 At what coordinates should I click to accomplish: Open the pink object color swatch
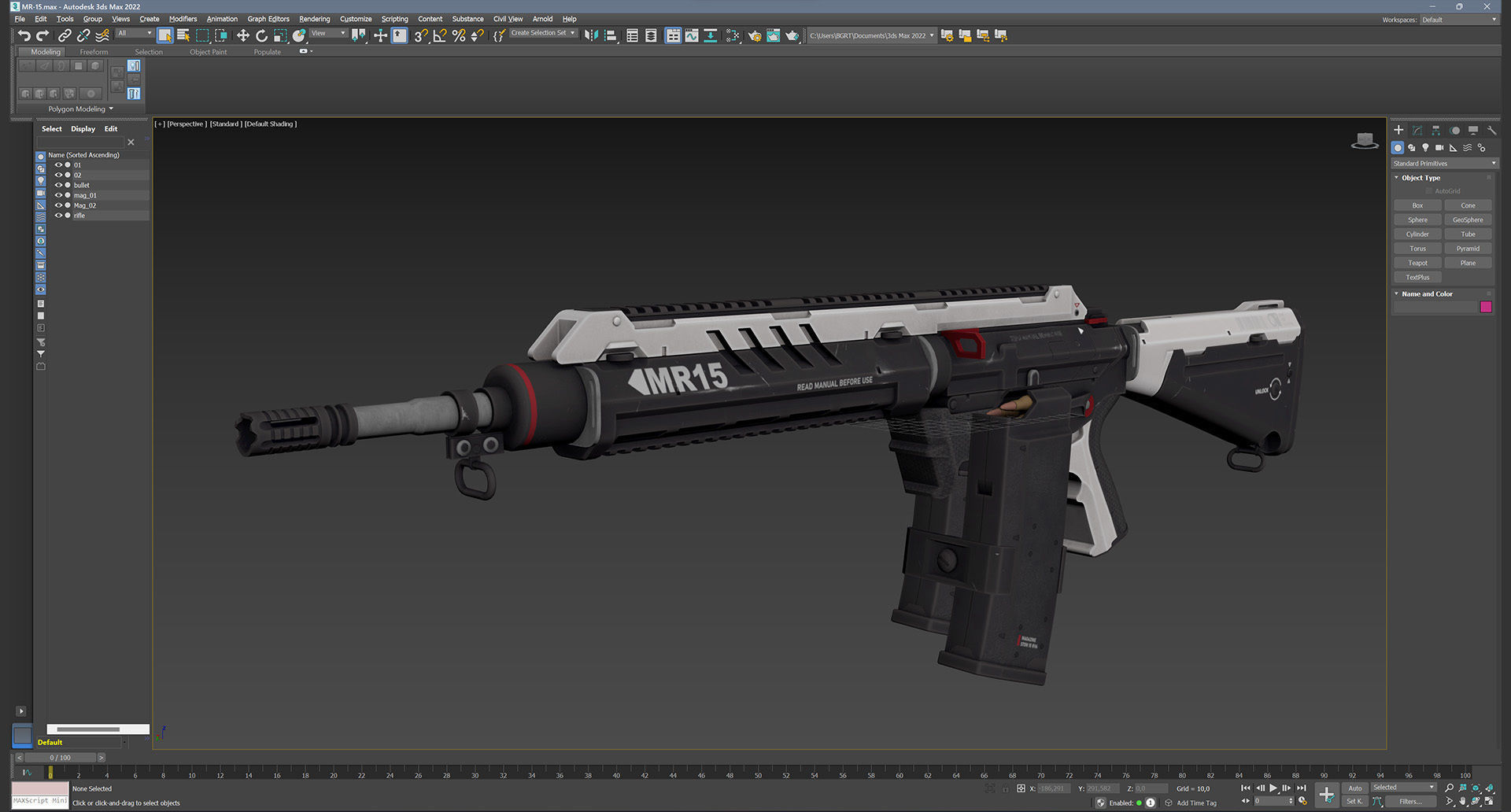pyautogui.click(x=1486, y=307)
